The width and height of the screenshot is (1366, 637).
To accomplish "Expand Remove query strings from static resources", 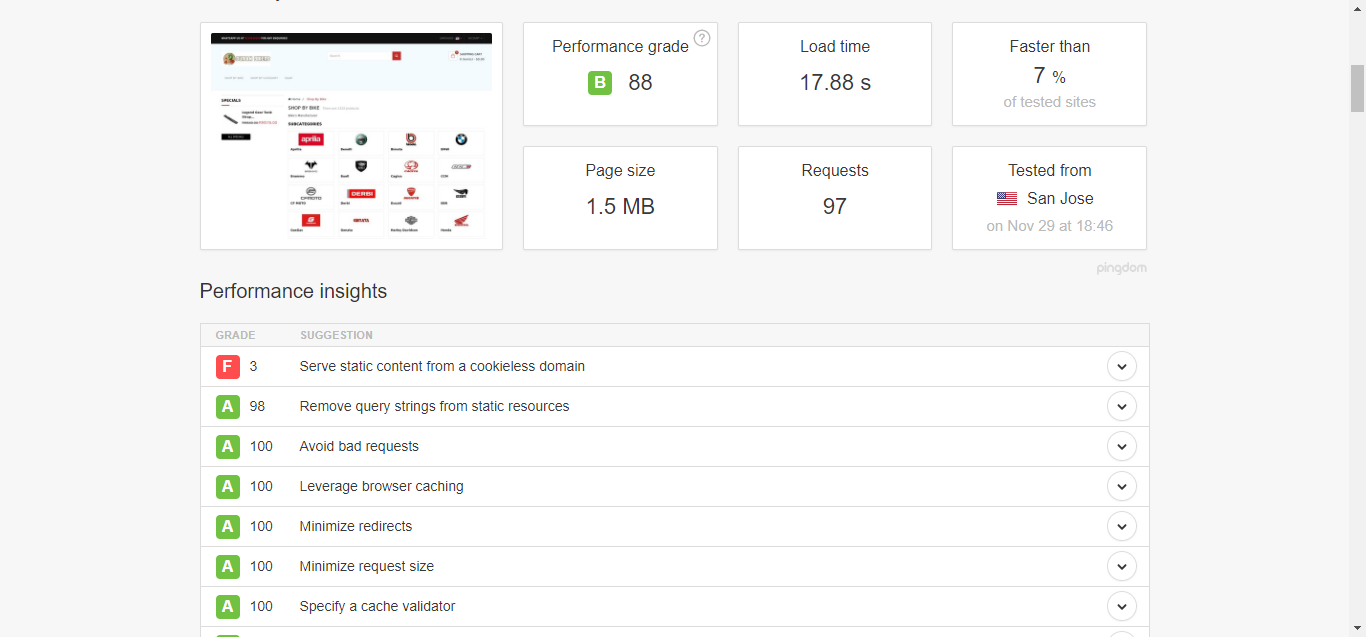I will [x=1122, y=407].
